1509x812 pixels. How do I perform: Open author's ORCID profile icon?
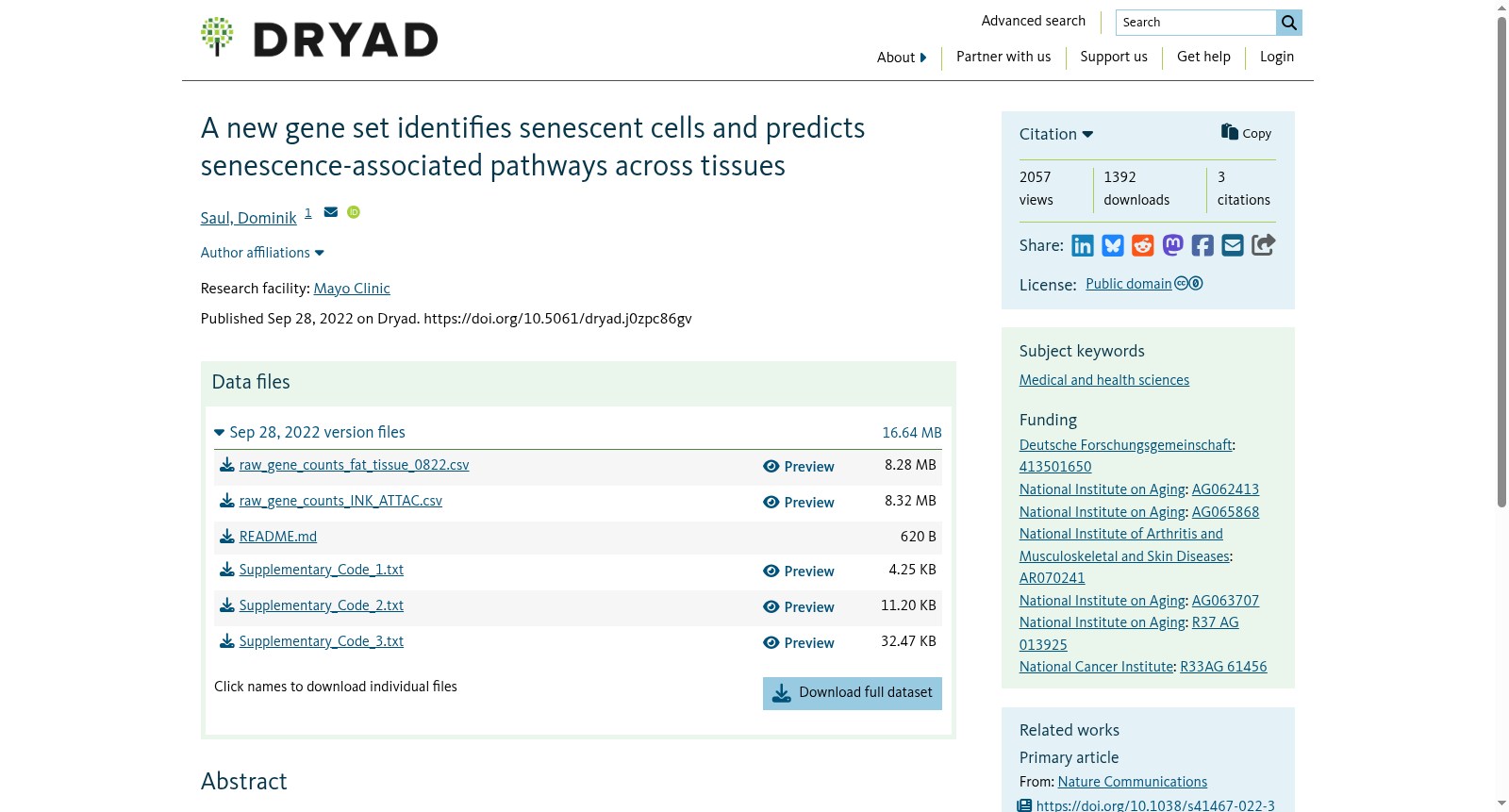tap(354, 212)
